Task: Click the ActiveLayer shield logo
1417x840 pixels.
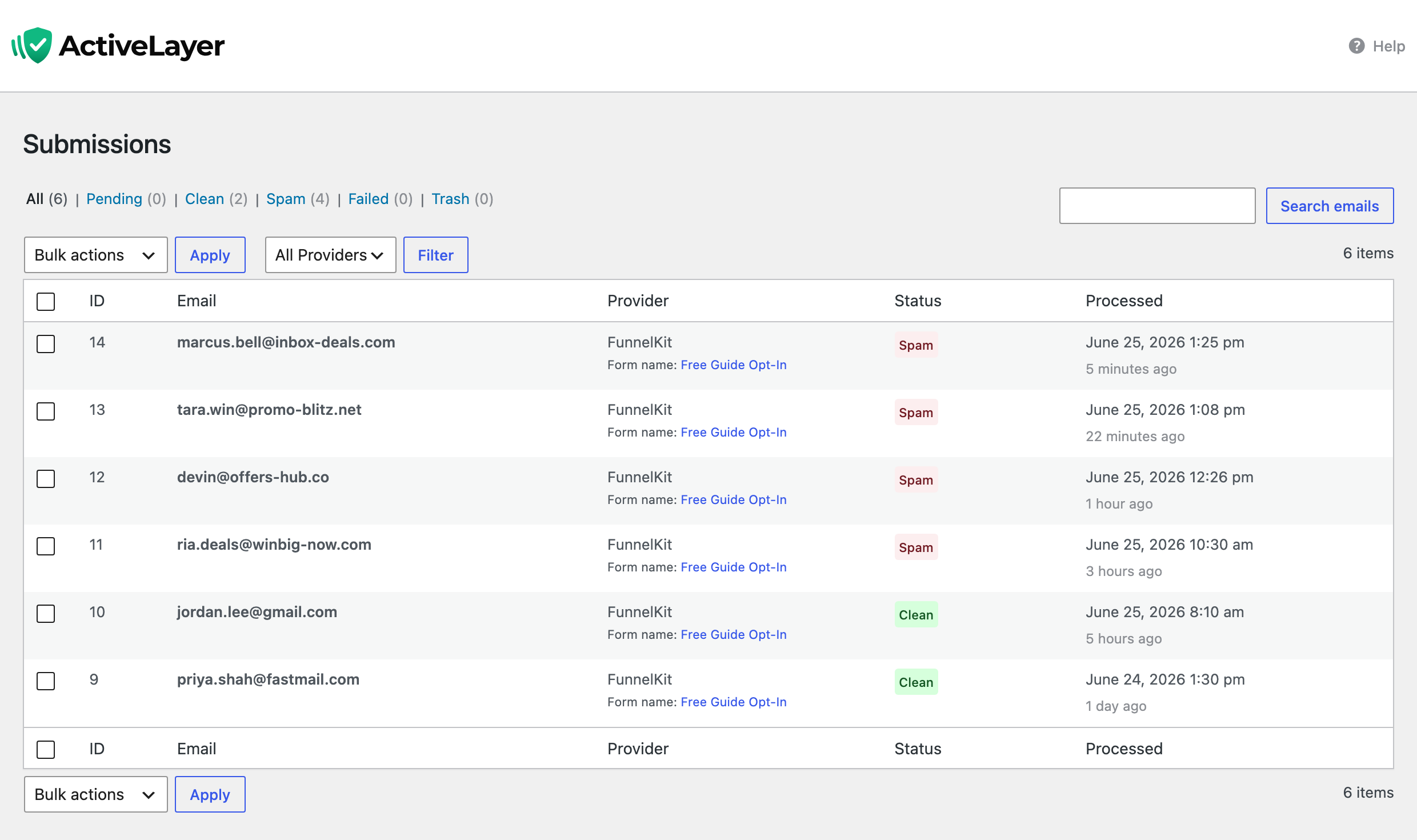Action: click(x=32, y=46)
